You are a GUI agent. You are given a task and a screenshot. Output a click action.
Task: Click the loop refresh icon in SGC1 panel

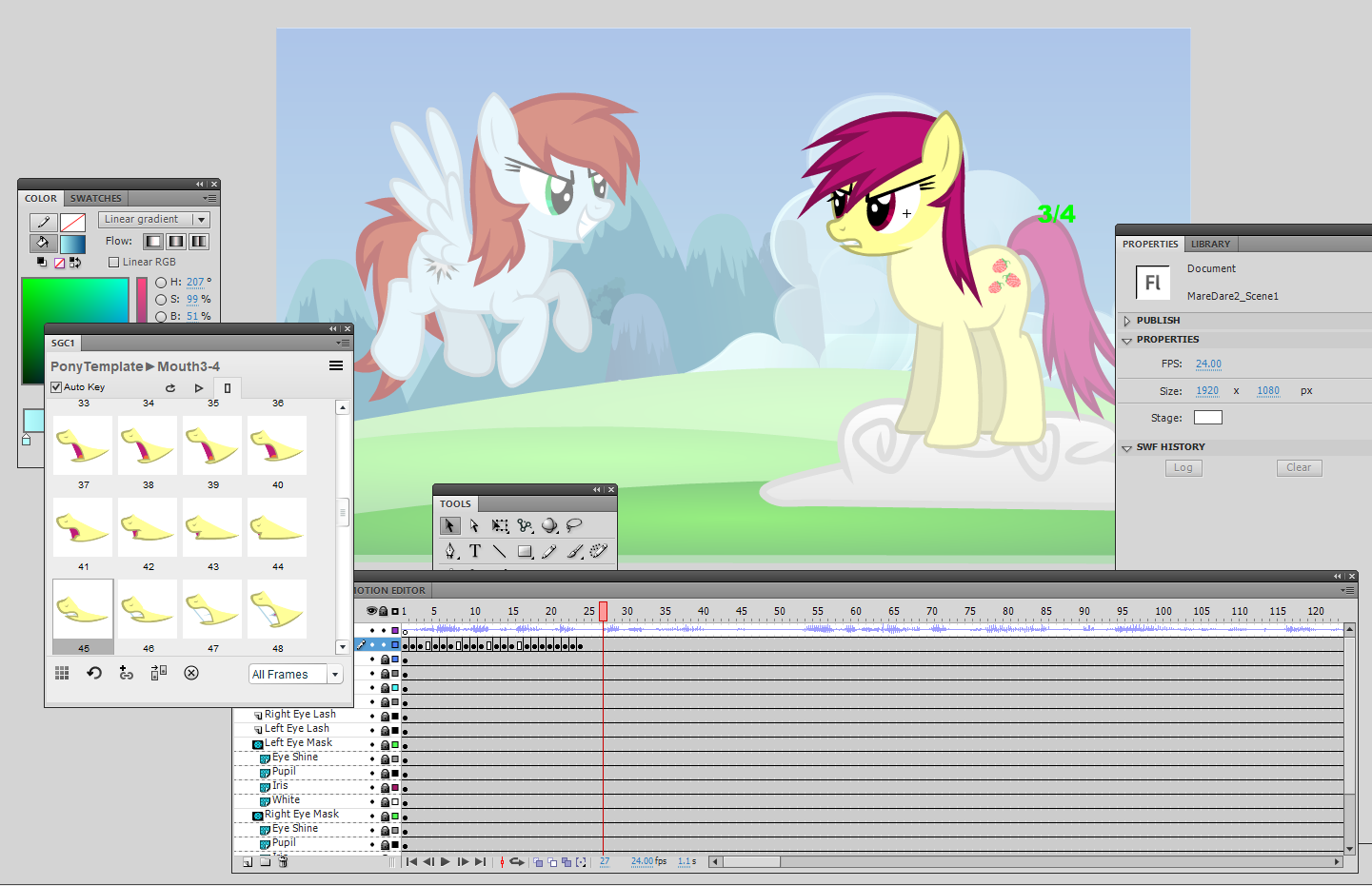pyautogui.click(x=170, y=388)
